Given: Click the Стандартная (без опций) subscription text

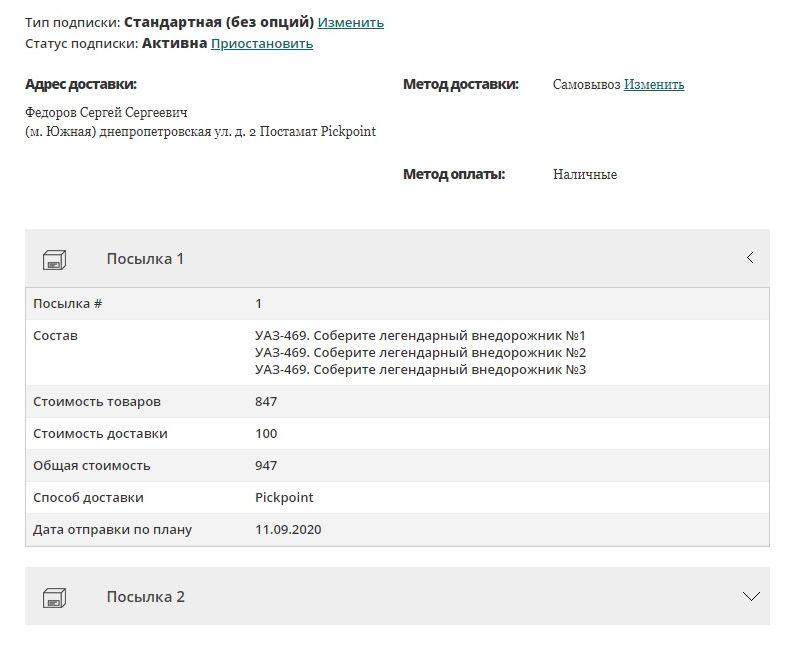Looking at the screenshot, I should pos(218,22).
